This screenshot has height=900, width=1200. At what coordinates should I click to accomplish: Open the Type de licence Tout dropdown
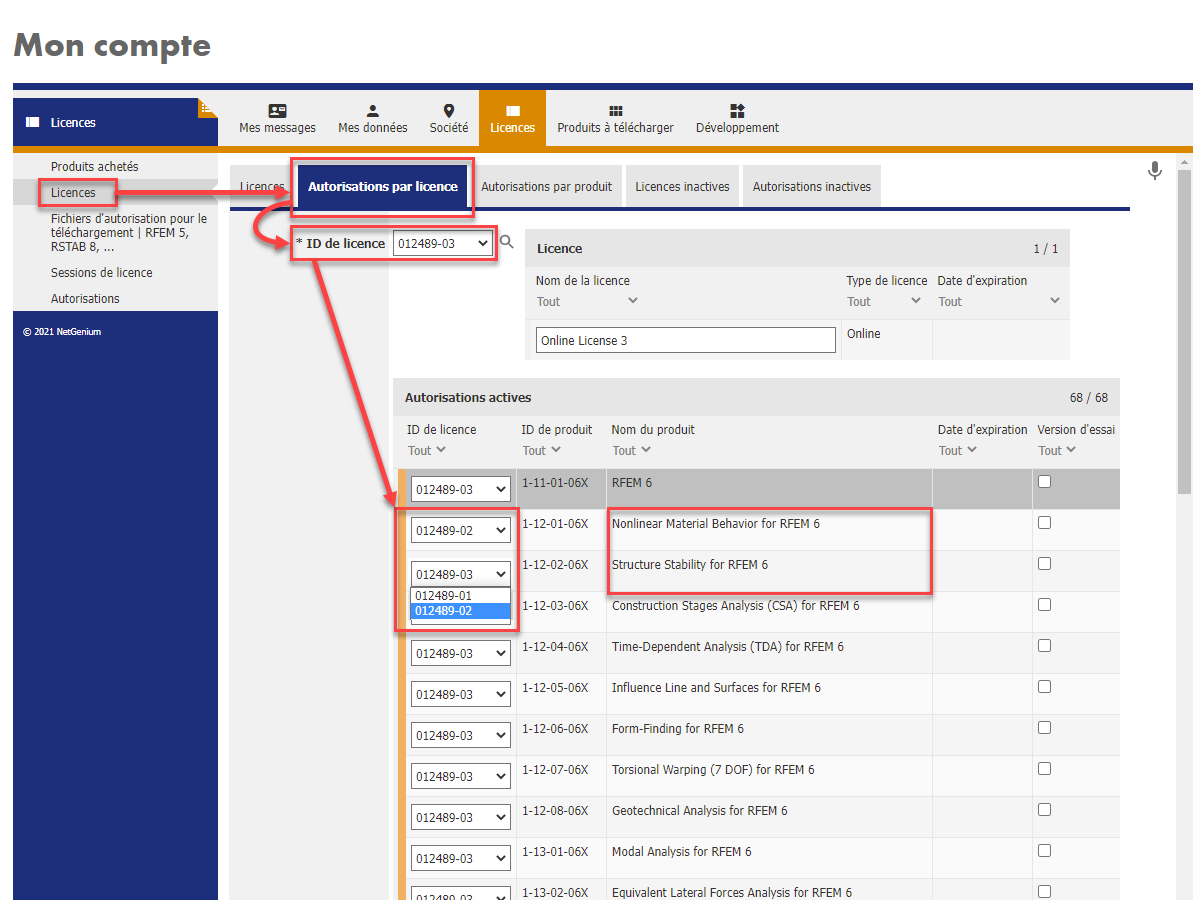point(884,300)
